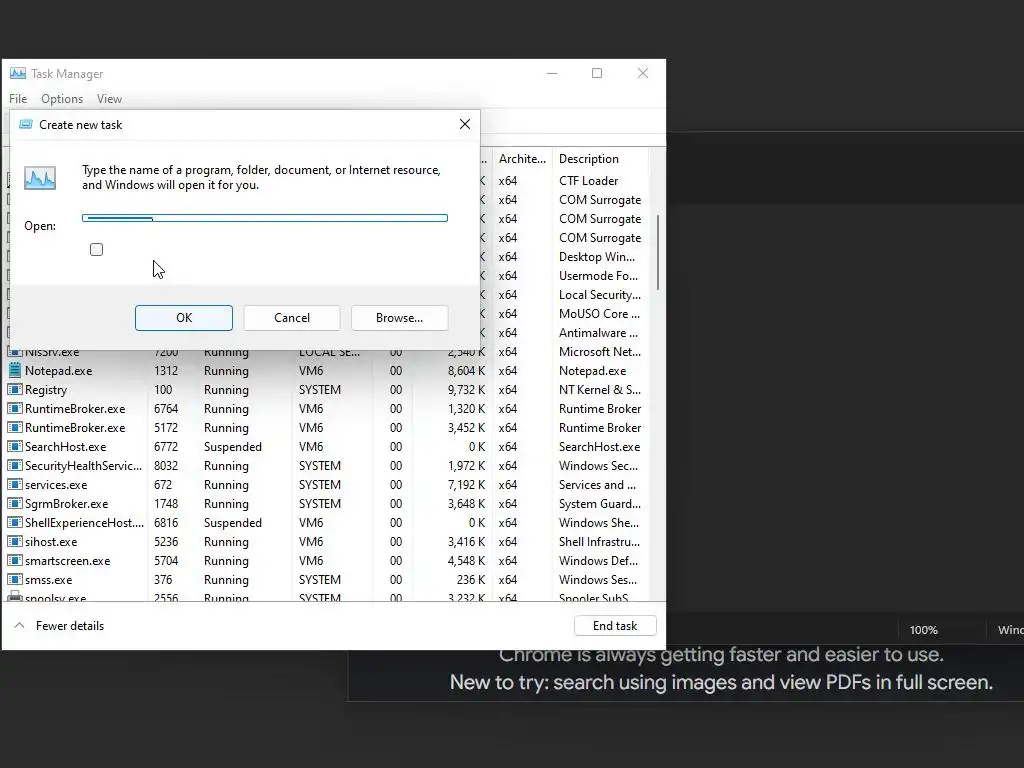
Task: Open the Options menu in Task Manager
Action: [62, 99]
